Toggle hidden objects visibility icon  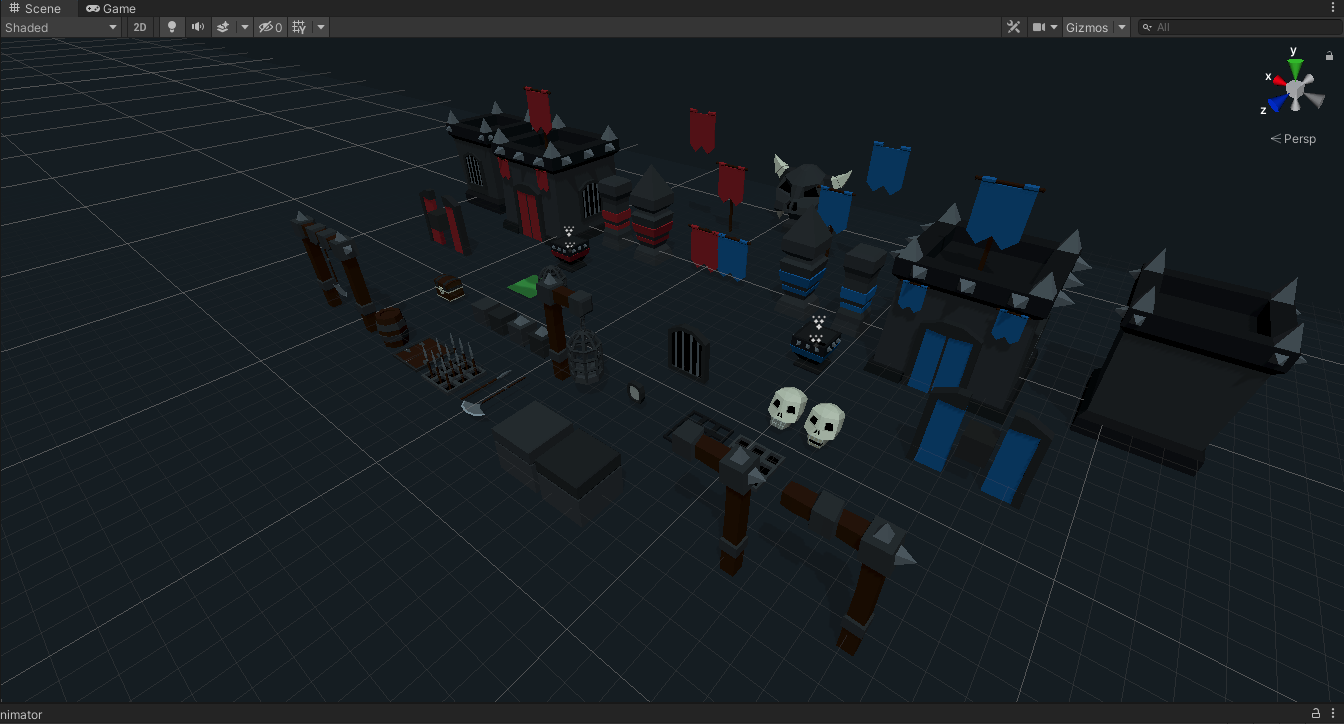tap(270, 27)
